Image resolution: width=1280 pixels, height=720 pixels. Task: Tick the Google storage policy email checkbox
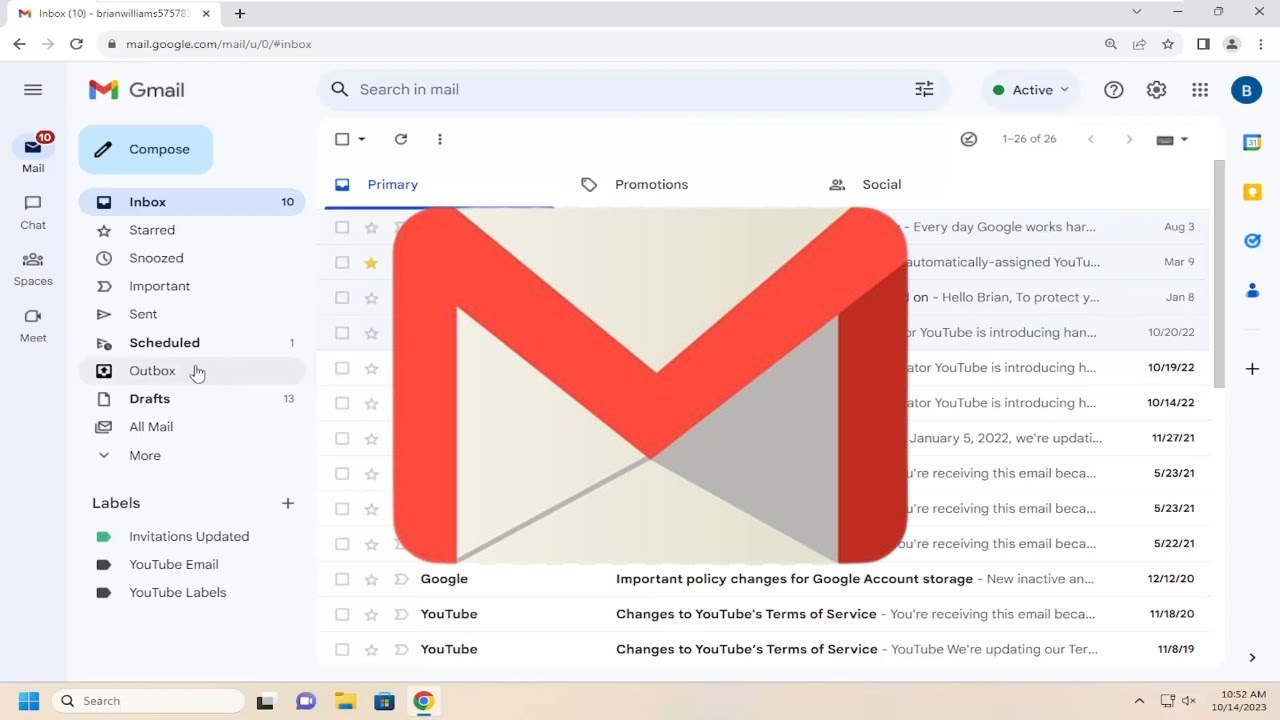(342, 579)
